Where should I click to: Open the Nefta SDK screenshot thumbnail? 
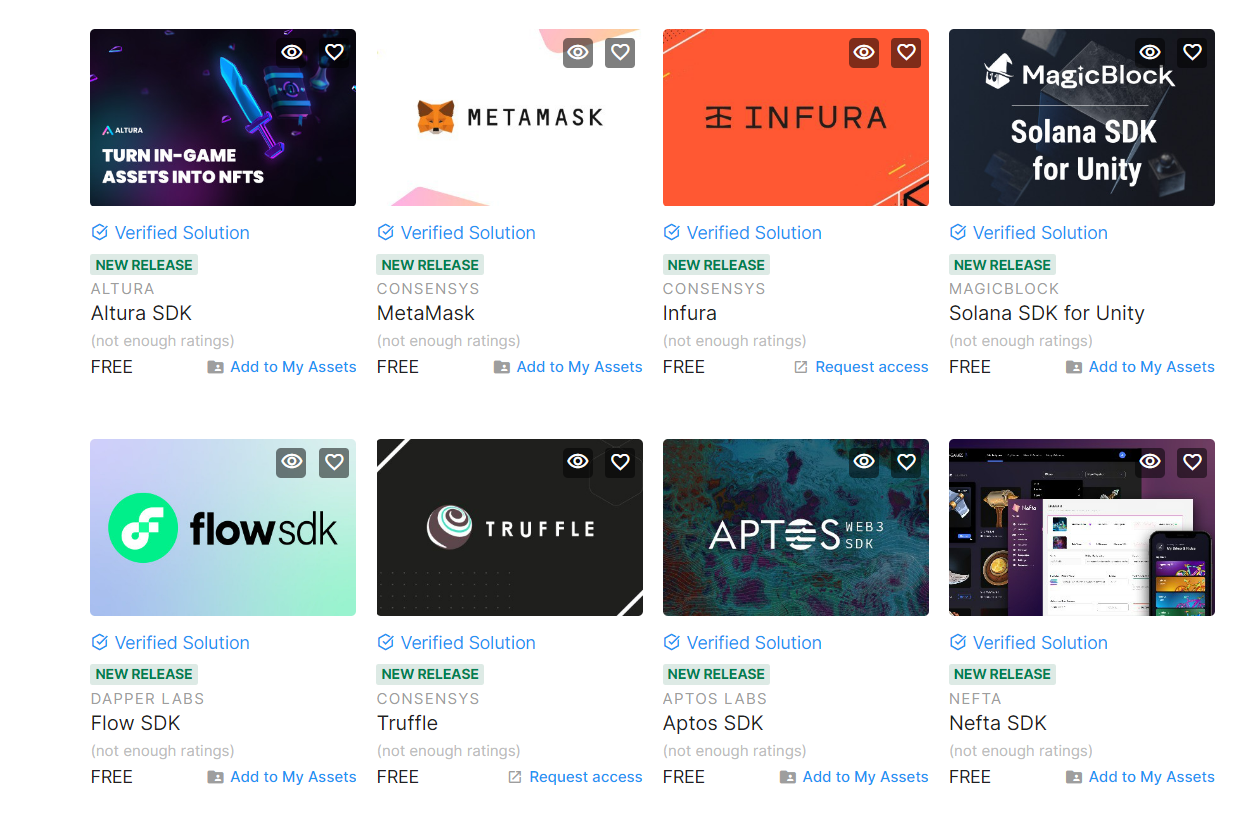[x=1082, y=528]
